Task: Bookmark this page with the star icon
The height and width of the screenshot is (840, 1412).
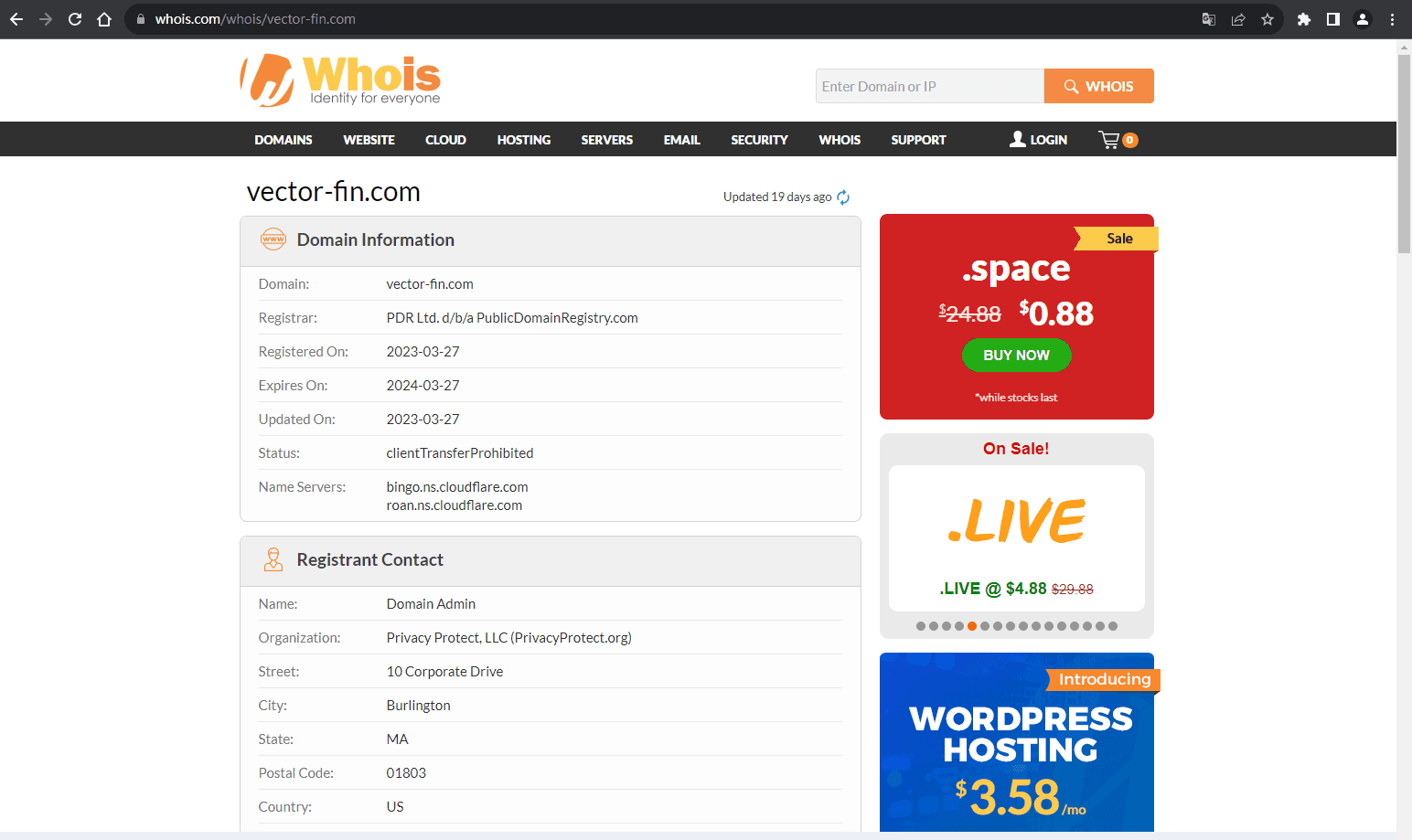Action: tap(1268, 19)
